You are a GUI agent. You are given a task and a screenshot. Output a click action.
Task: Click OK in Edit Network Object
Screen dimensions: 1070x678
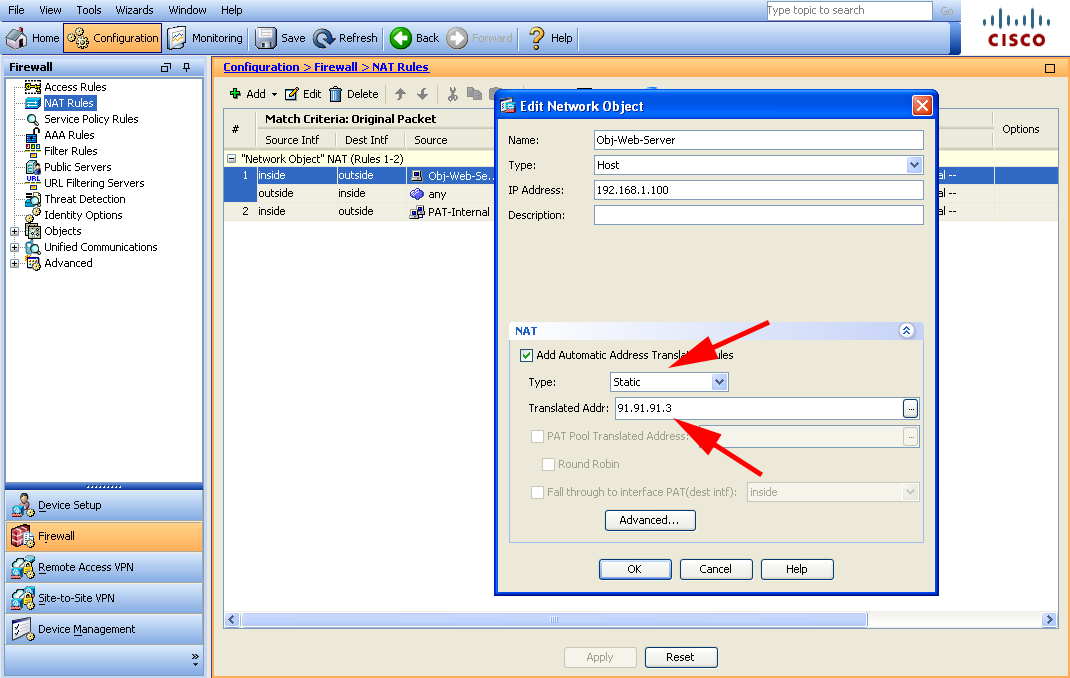[635, 569]
